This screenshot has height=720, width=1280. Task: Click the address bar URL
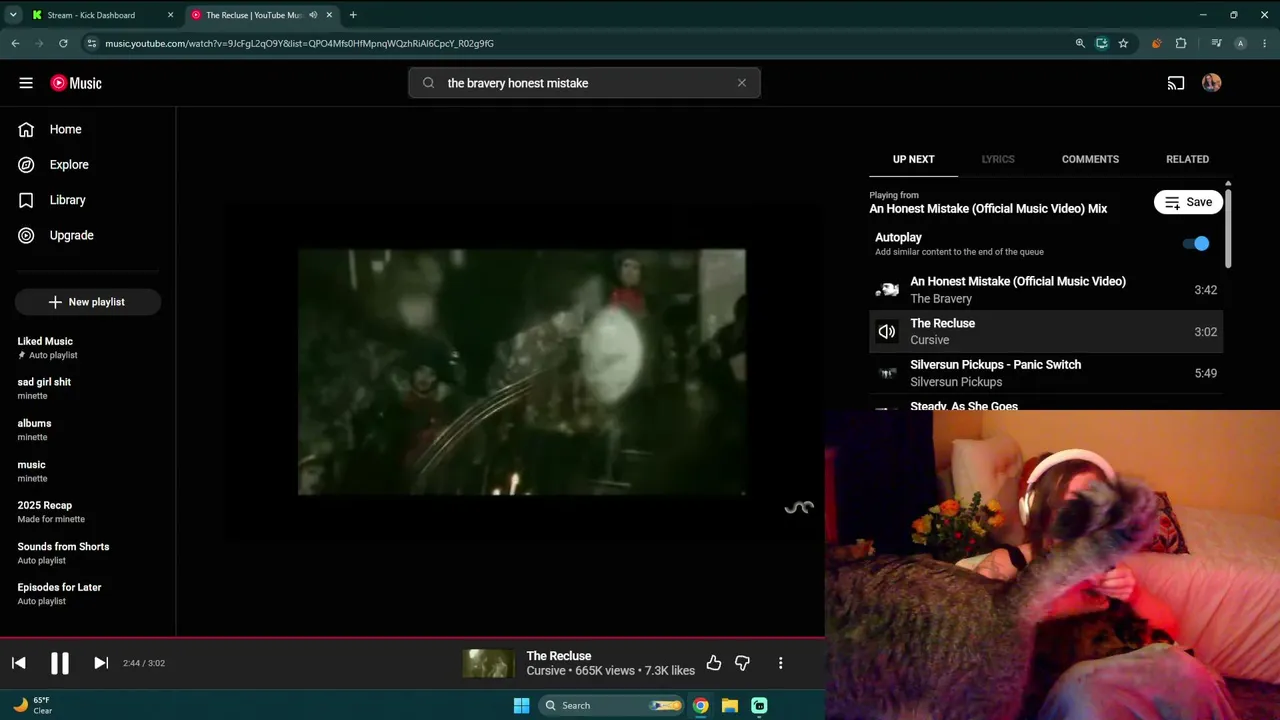(300, 43)
